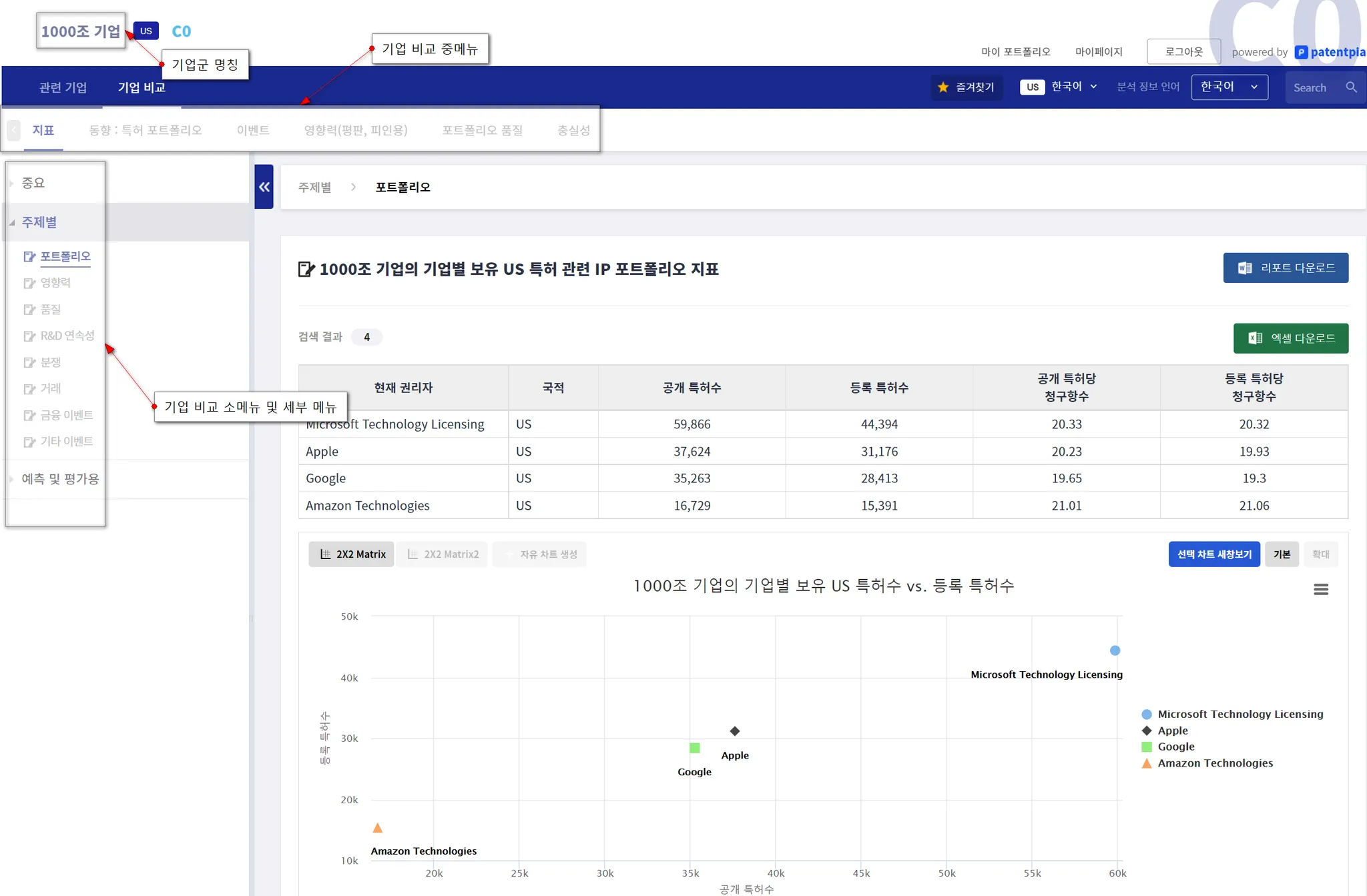Toggle Google legend series in chart

1175,747
